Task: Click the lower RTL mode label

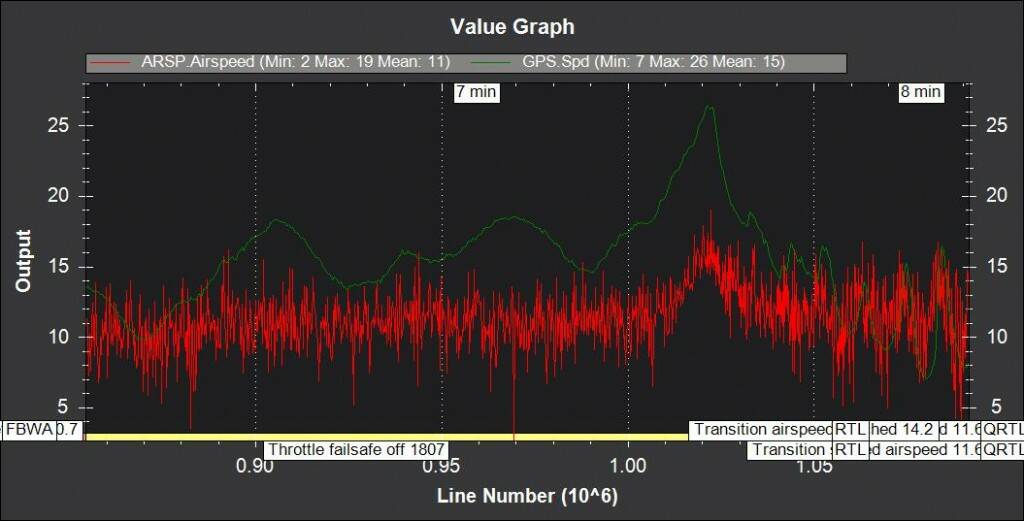Action: 851,450
